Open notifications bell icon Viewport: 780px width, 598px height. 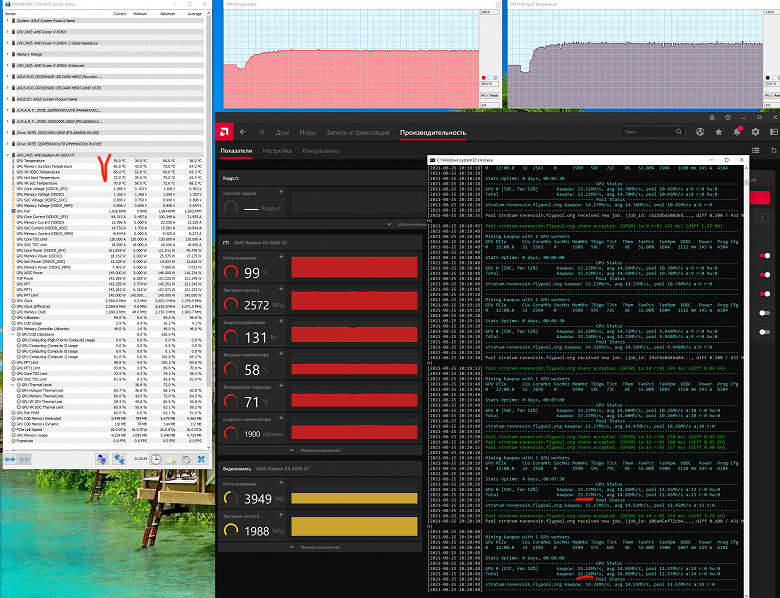[x=737, y=132]
